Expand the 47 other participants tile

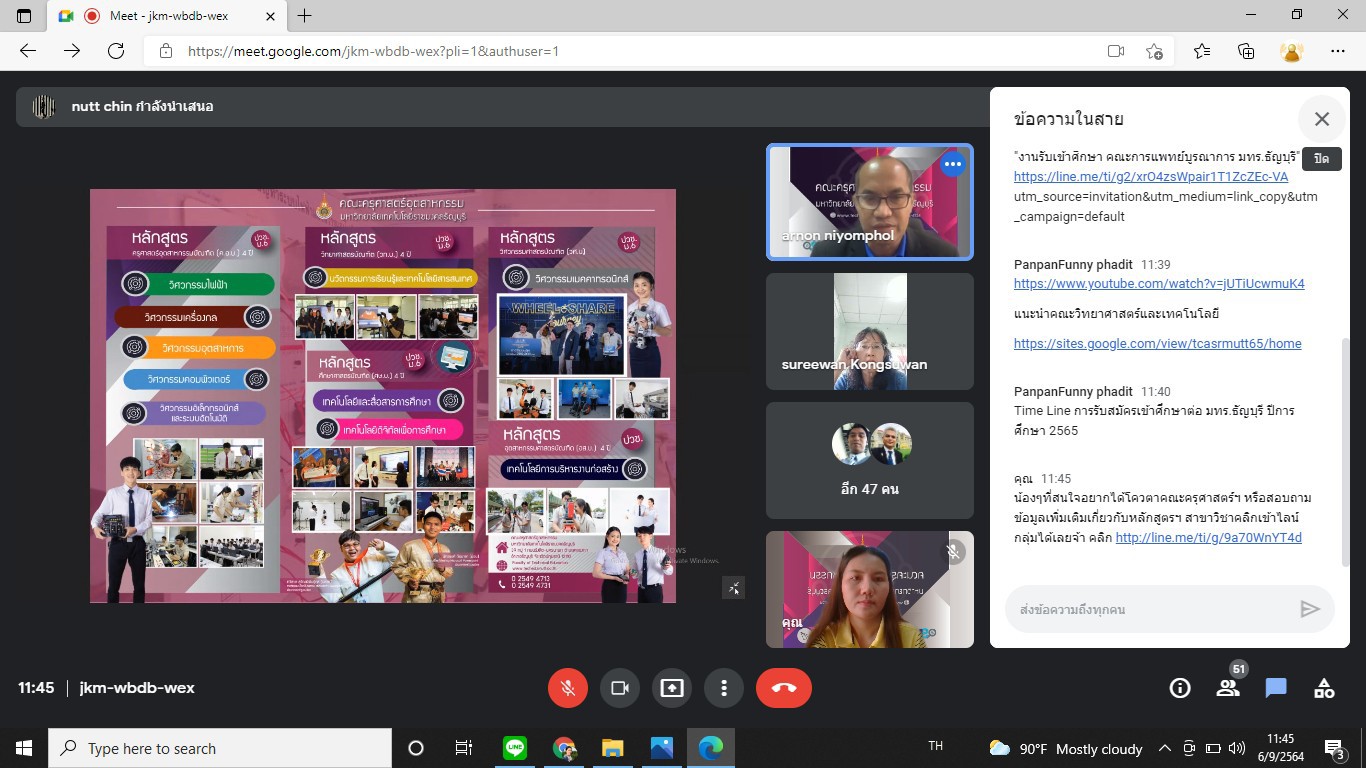869,460
